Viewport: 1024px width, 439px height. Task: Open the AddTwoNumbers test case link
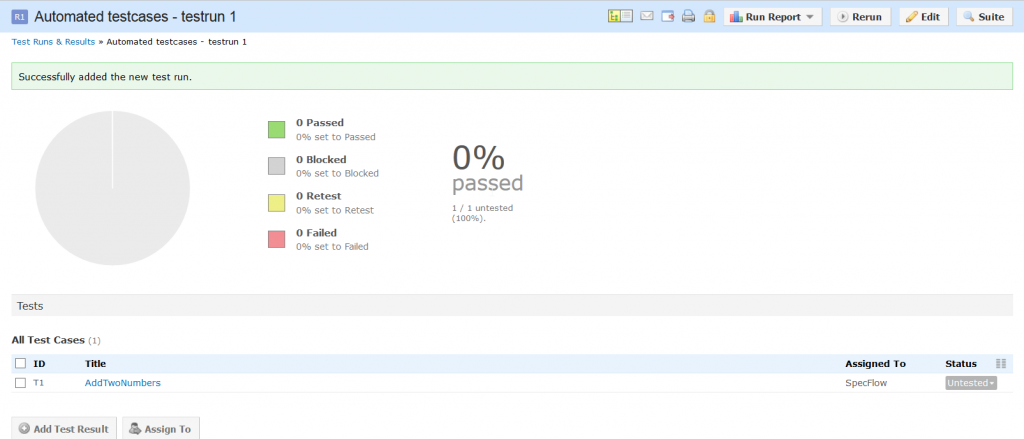coord(122,383)
